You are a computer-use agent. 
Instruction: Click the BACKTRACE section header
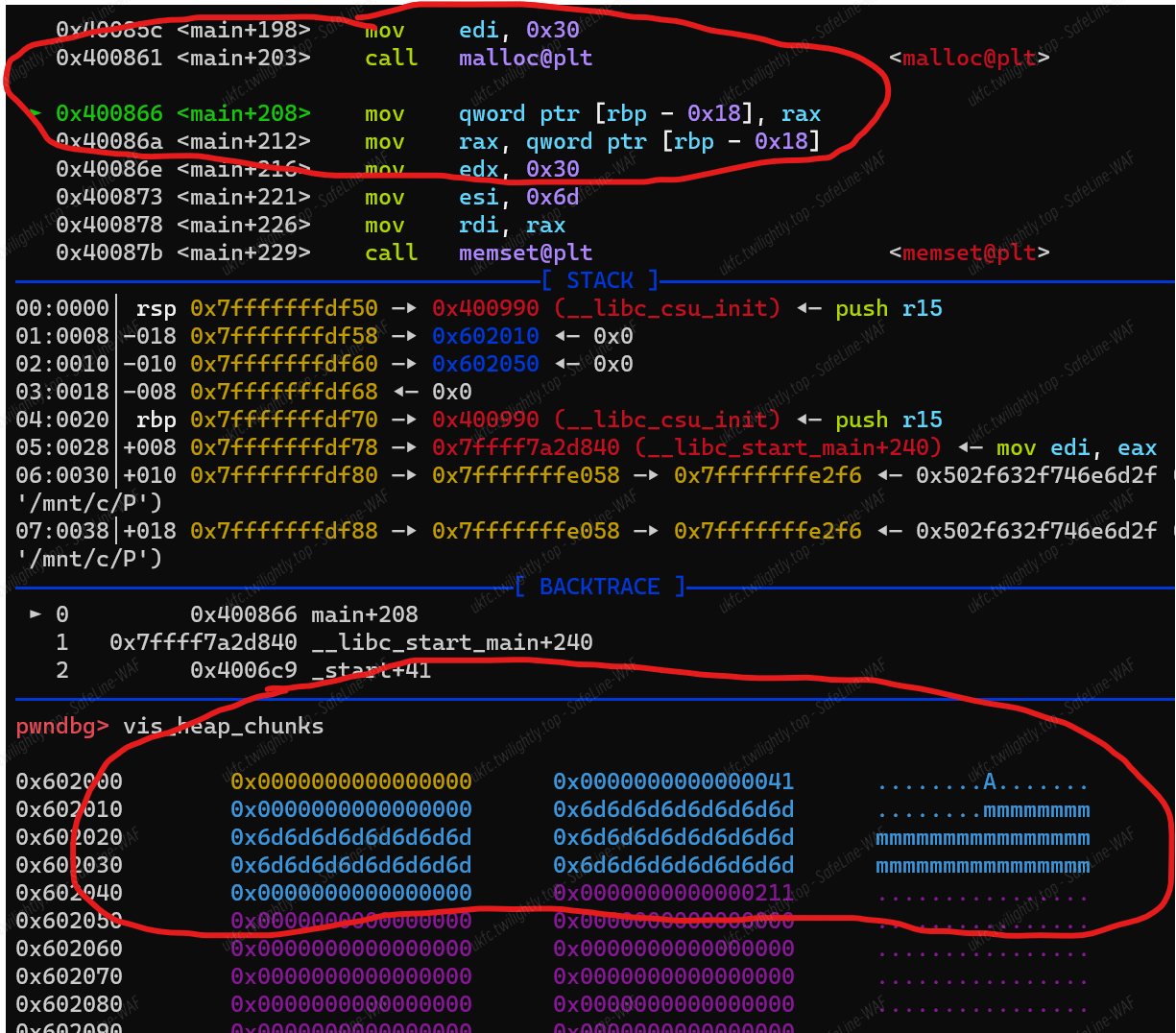point(600,587)
